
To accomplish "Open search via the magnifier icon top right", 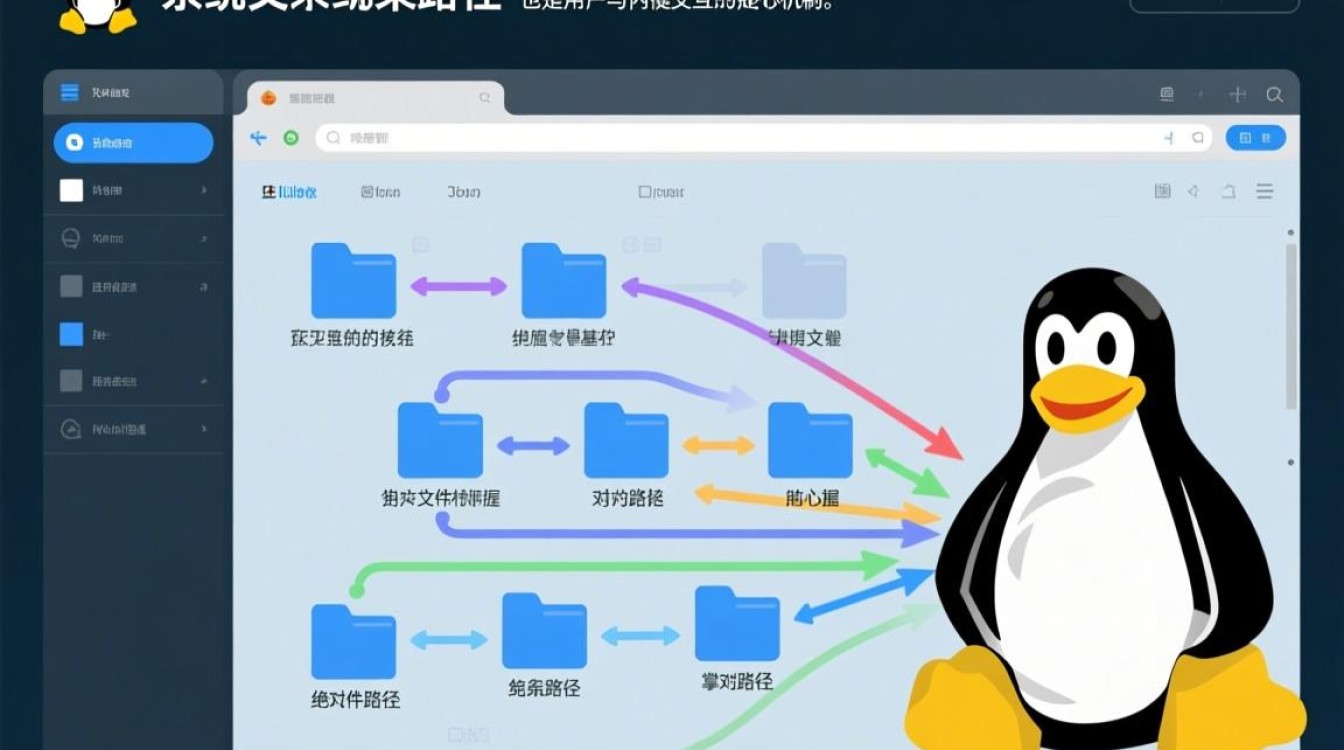I will click(1275, 95).
